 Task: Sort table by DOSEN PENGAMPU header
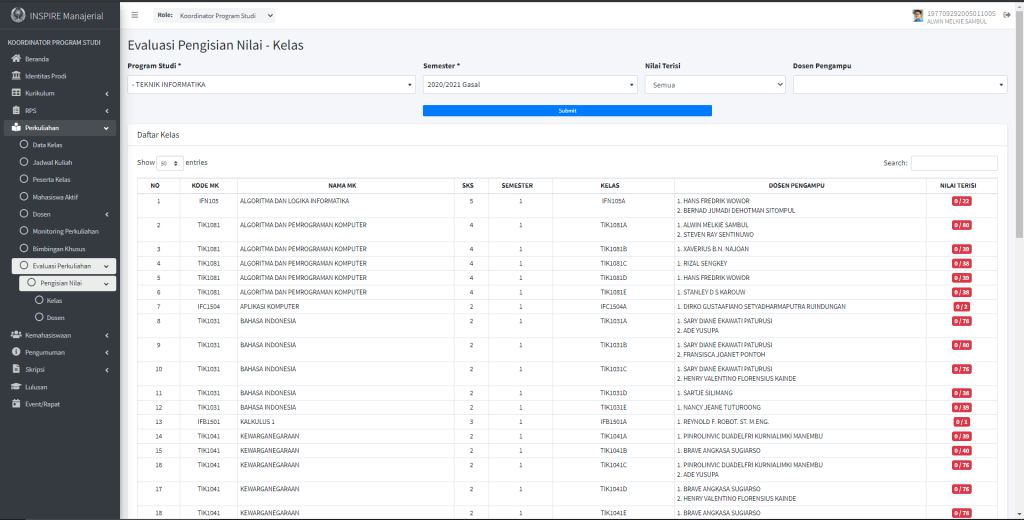(x=800, y=186)
